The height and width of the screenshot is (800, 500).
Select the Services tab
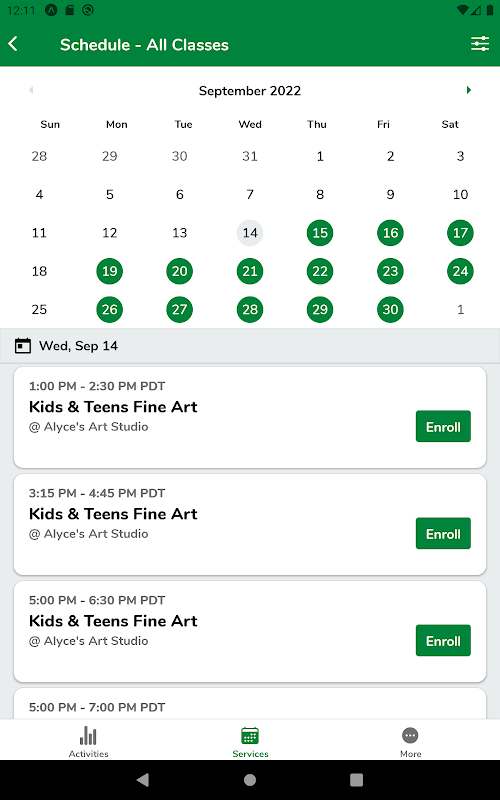250,741
